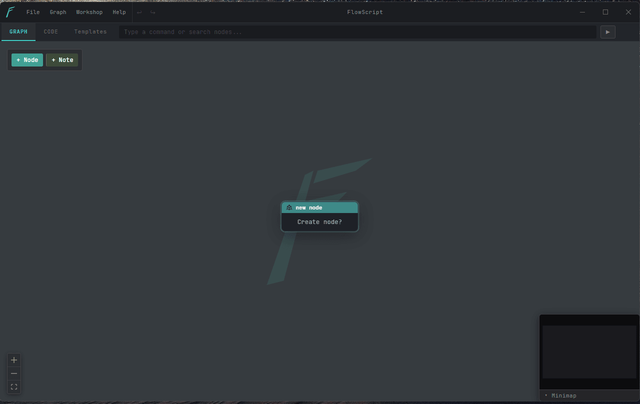Collapse the Minimap panel
The image size is (640, 404).
(x=561, y=395)
